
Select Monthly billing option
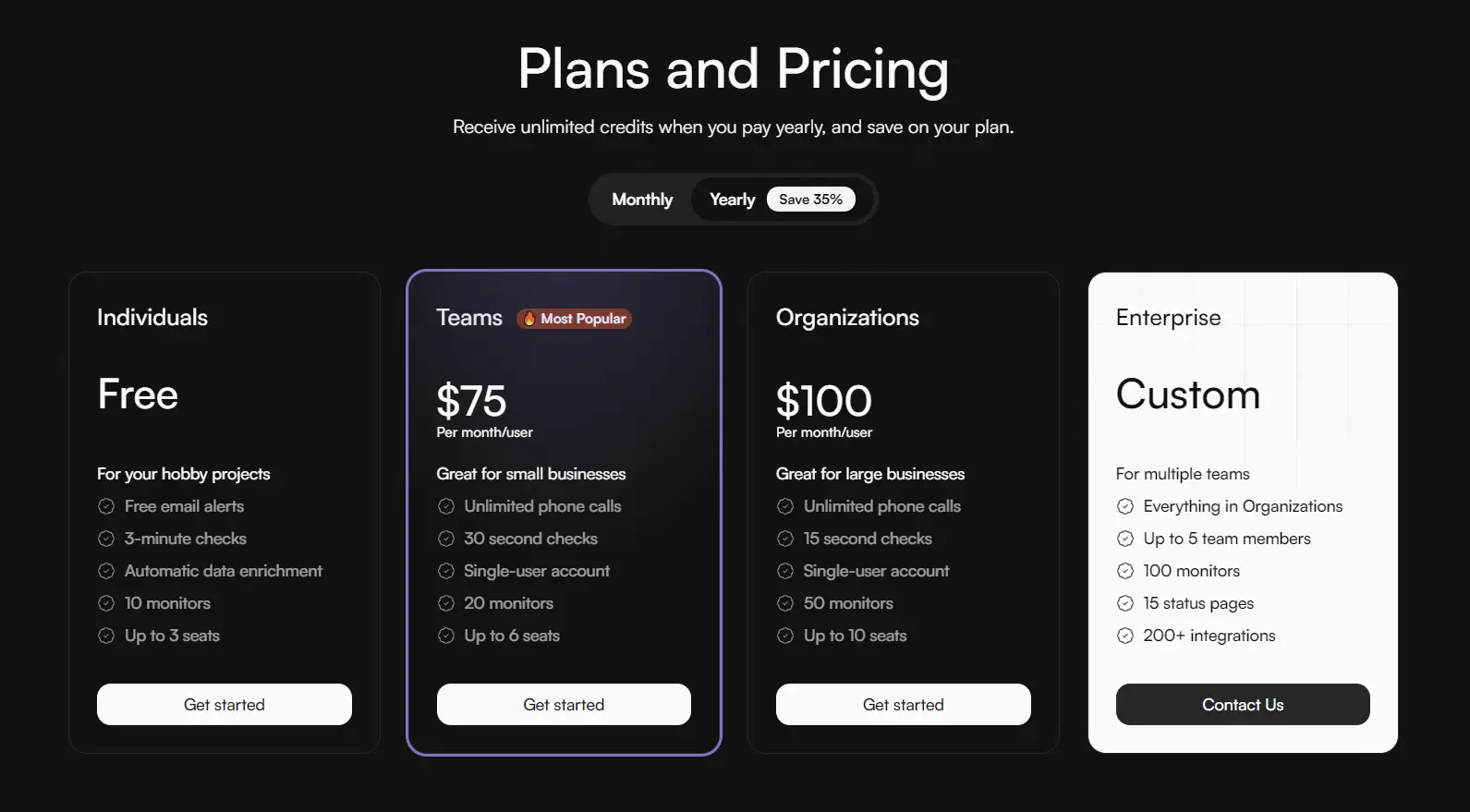pyautogui.click(x=641, y=199)
